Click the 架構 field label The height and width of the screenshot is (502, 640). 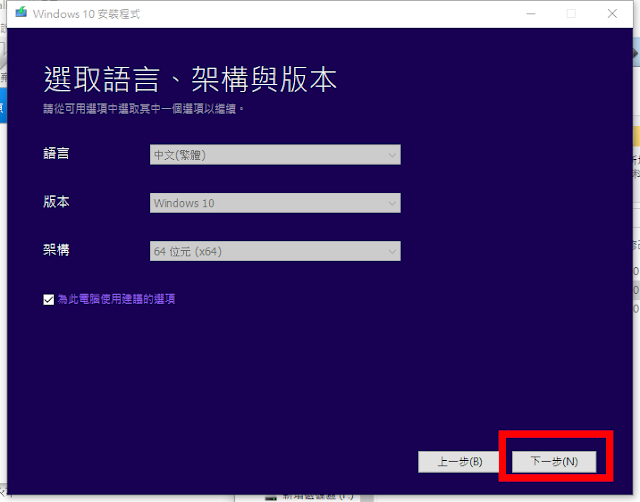[x=56, y=250]
